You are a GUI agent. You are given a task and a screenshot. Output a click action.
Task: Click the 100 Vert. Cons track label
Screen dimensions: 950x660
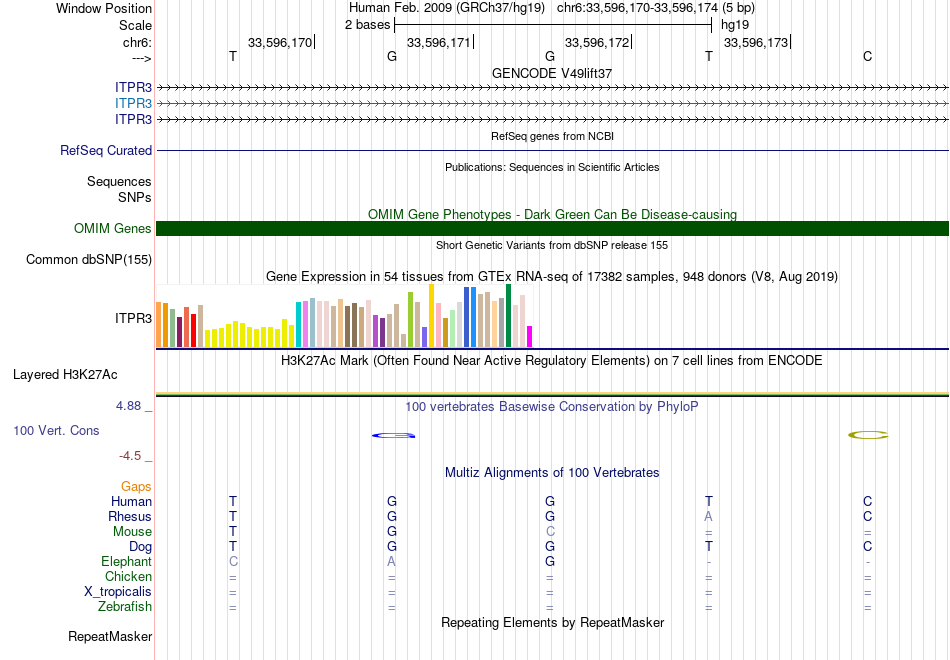point(56,430)
